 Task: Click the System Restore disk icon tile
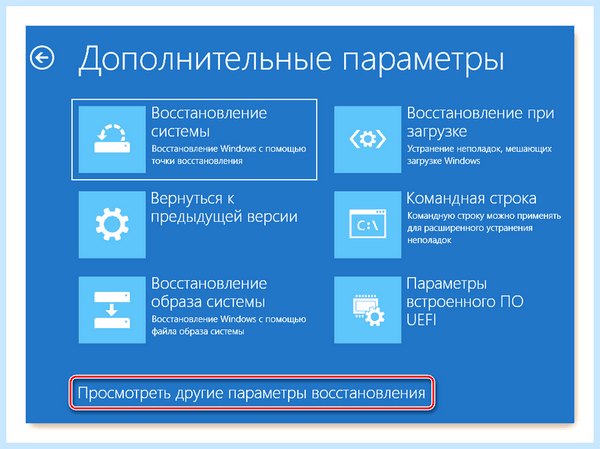point(112,139)
